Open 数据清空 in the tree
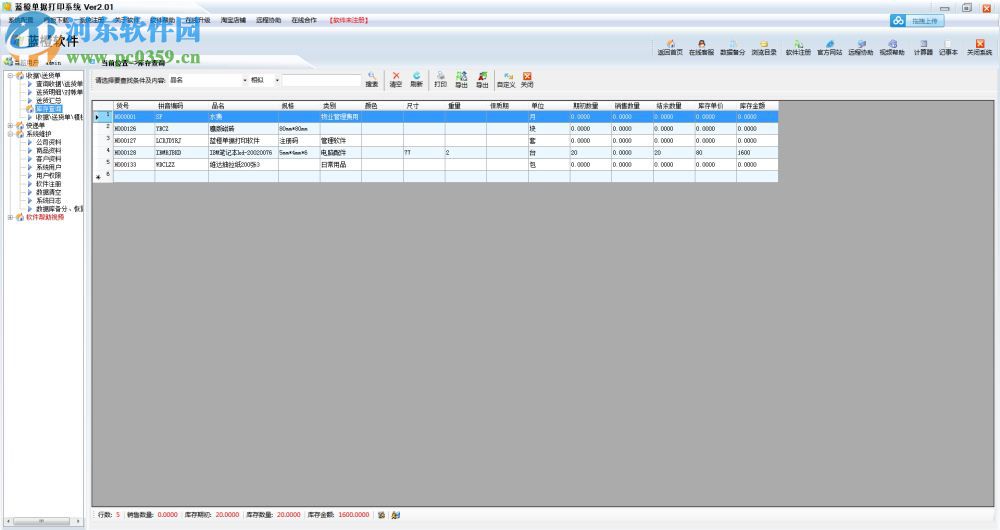1000x530 pixels. (x=48, y=192)
